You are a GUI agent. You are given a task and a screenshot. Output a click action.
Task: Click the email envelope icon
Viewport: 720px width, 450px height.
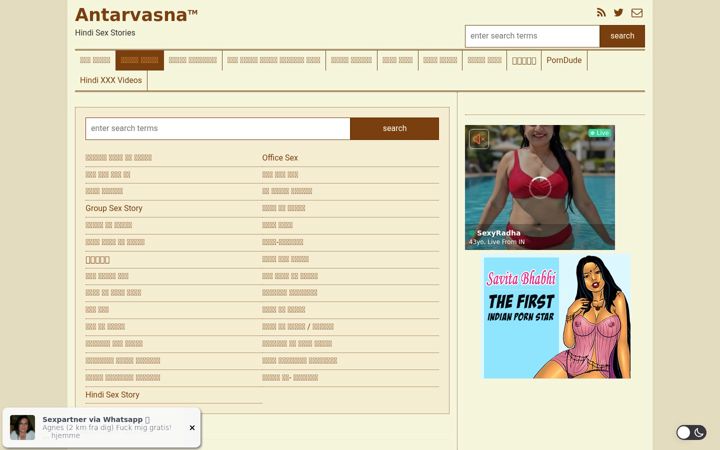[636, 13]
